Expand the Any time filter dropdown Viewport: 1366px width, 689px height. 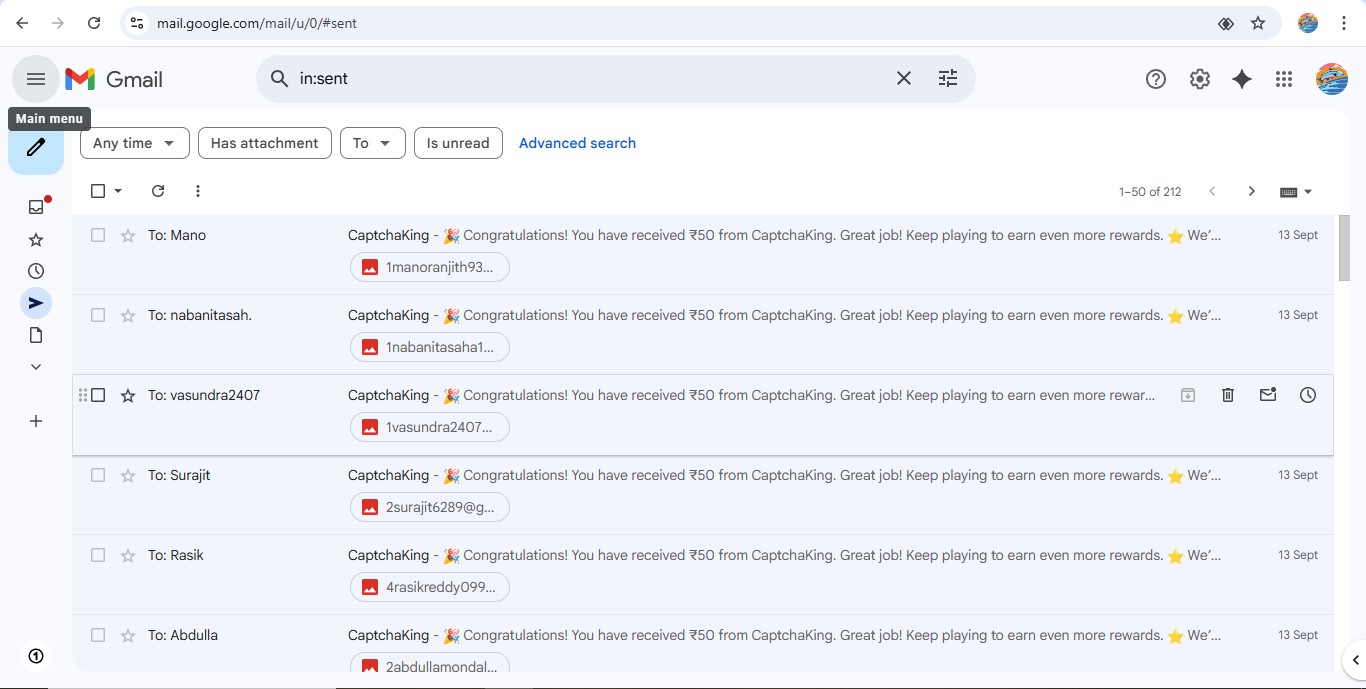[134, 143]
